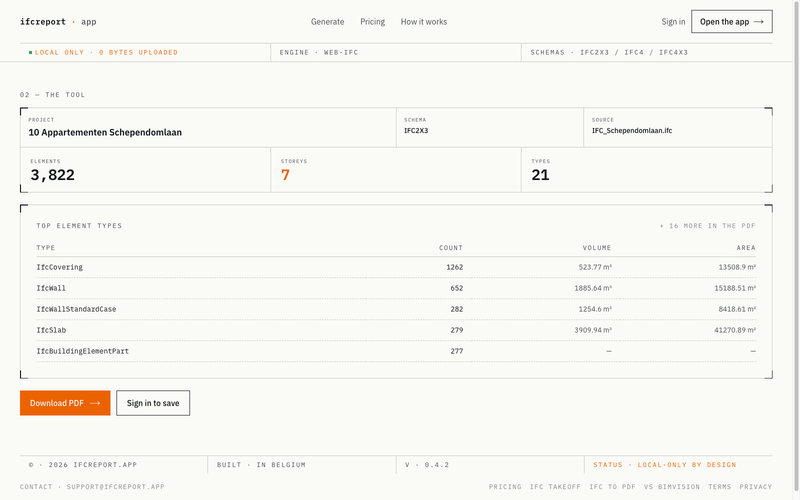This screenshot has width=800, height=500.
Task: Select the IfcCovering table row
Action: coord(396,267)
